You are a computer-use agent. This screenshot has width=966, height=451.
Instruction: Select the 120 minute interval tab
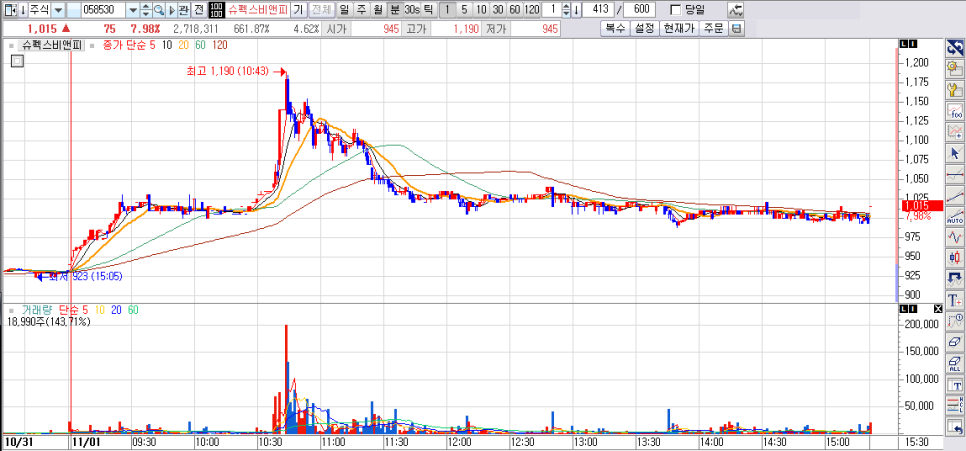pos(532,10)
